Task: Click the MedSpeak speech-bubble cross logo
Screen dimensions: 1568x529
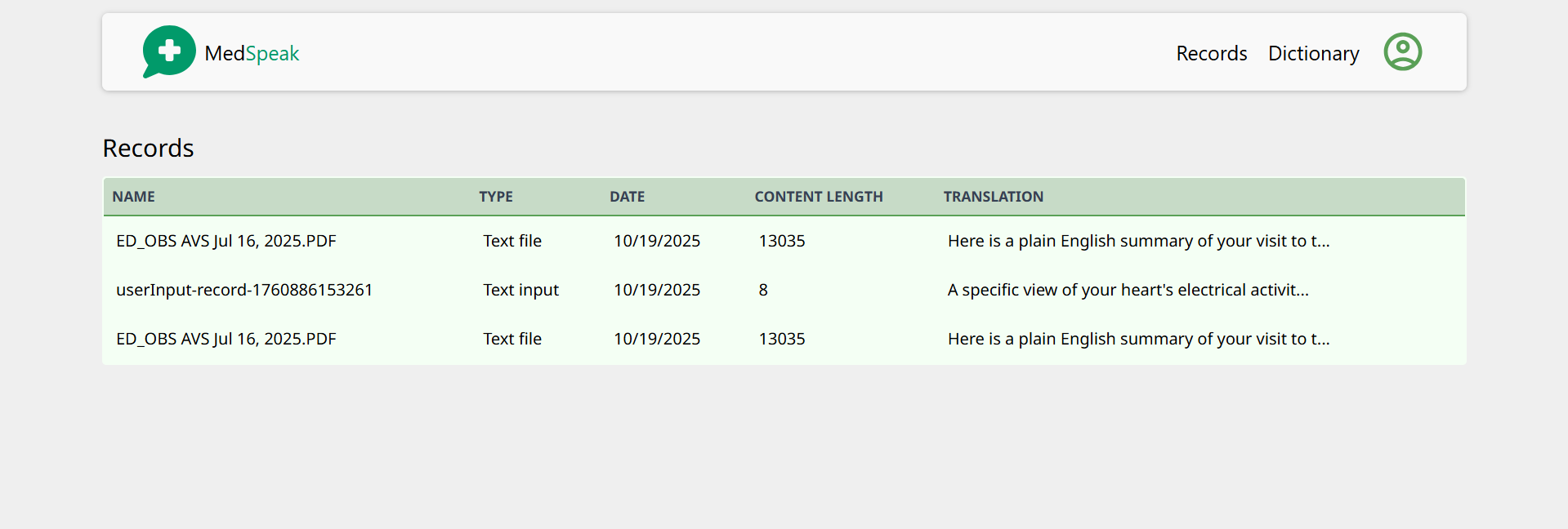Action: (x=169, y=51)
